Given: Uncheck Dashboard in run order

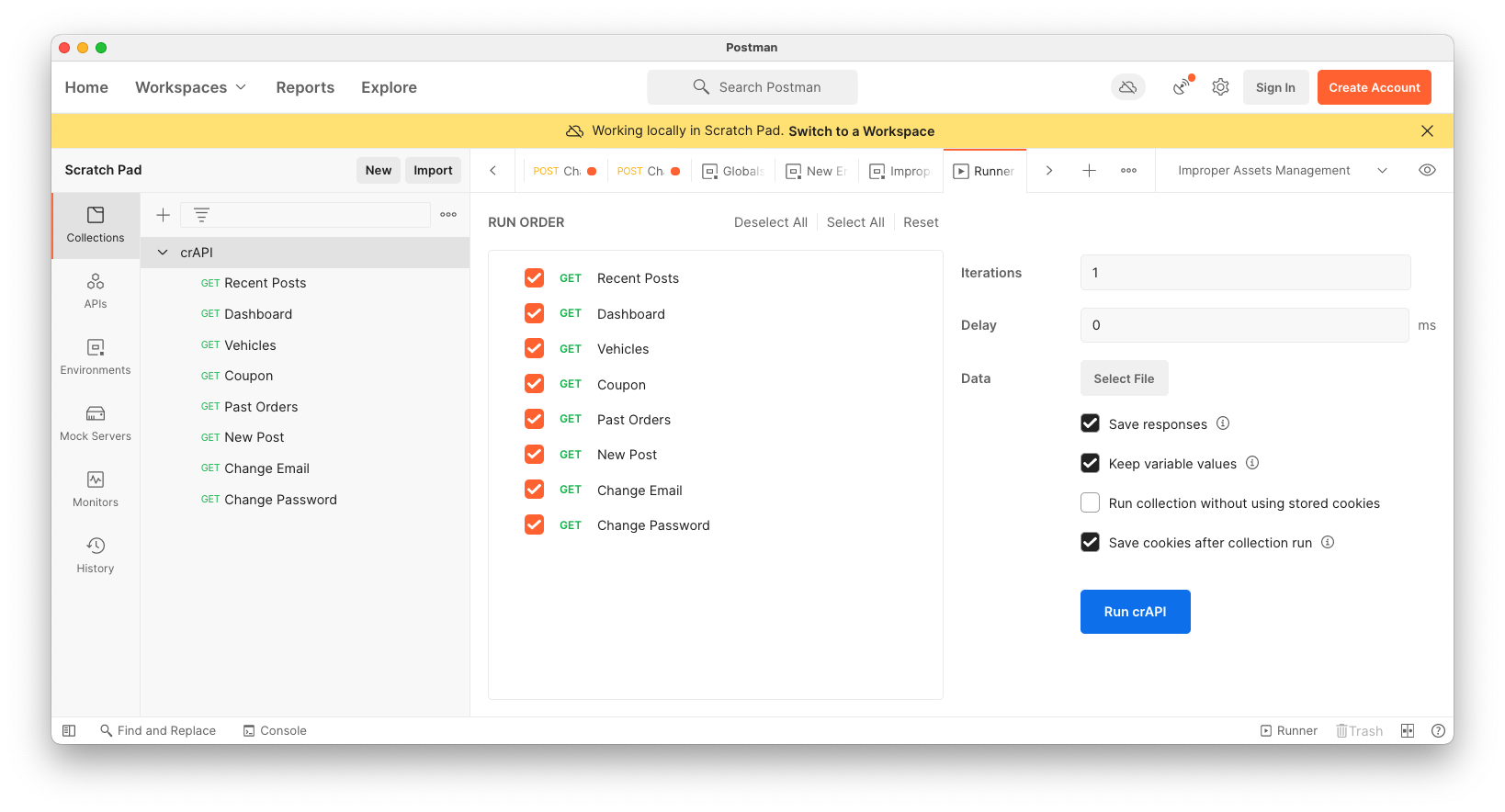Looking at the screenshot, I should (534, 313).
